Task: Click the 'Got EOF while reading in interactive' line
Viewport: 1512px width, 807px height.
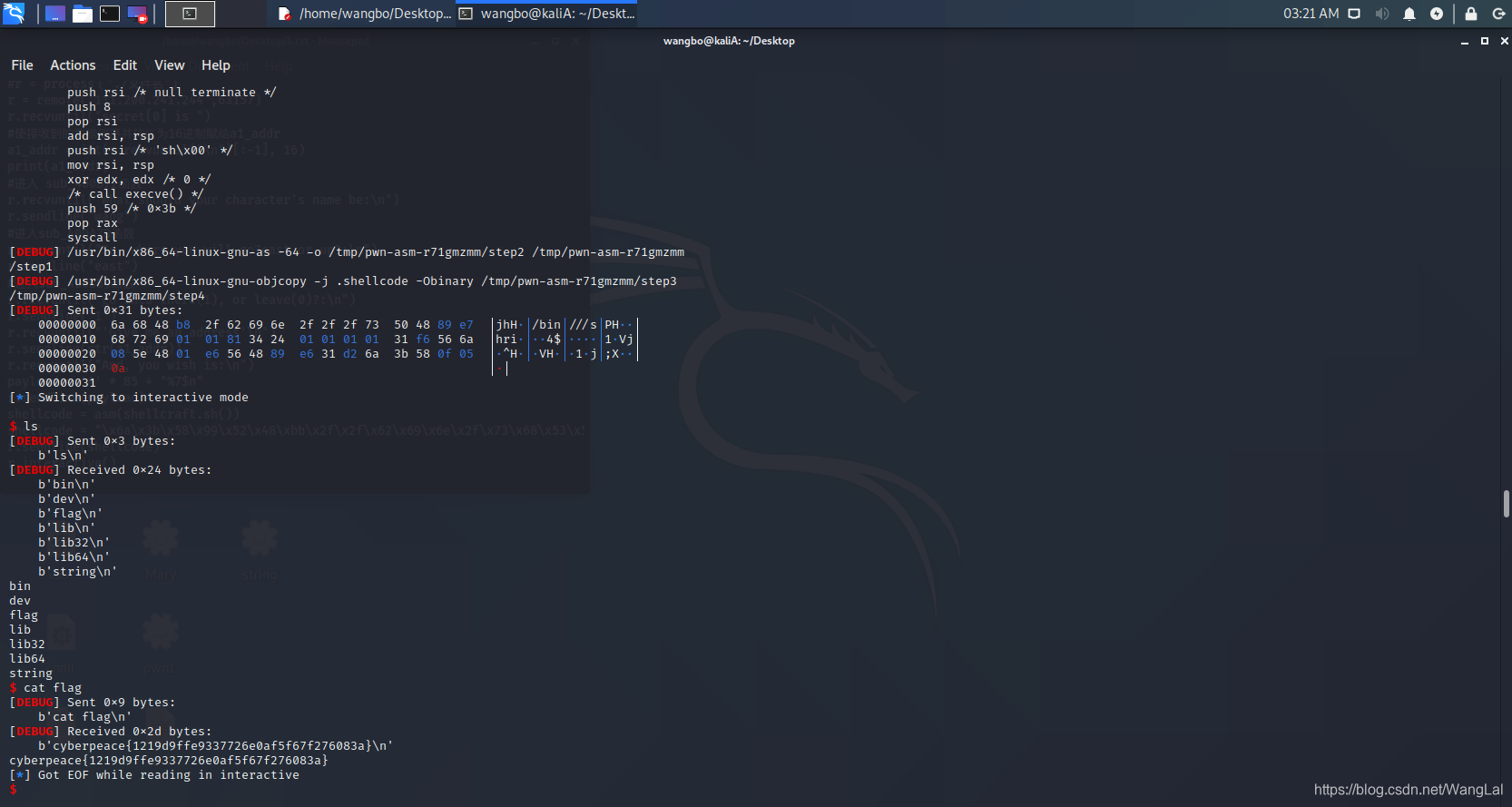Action: 154,775
